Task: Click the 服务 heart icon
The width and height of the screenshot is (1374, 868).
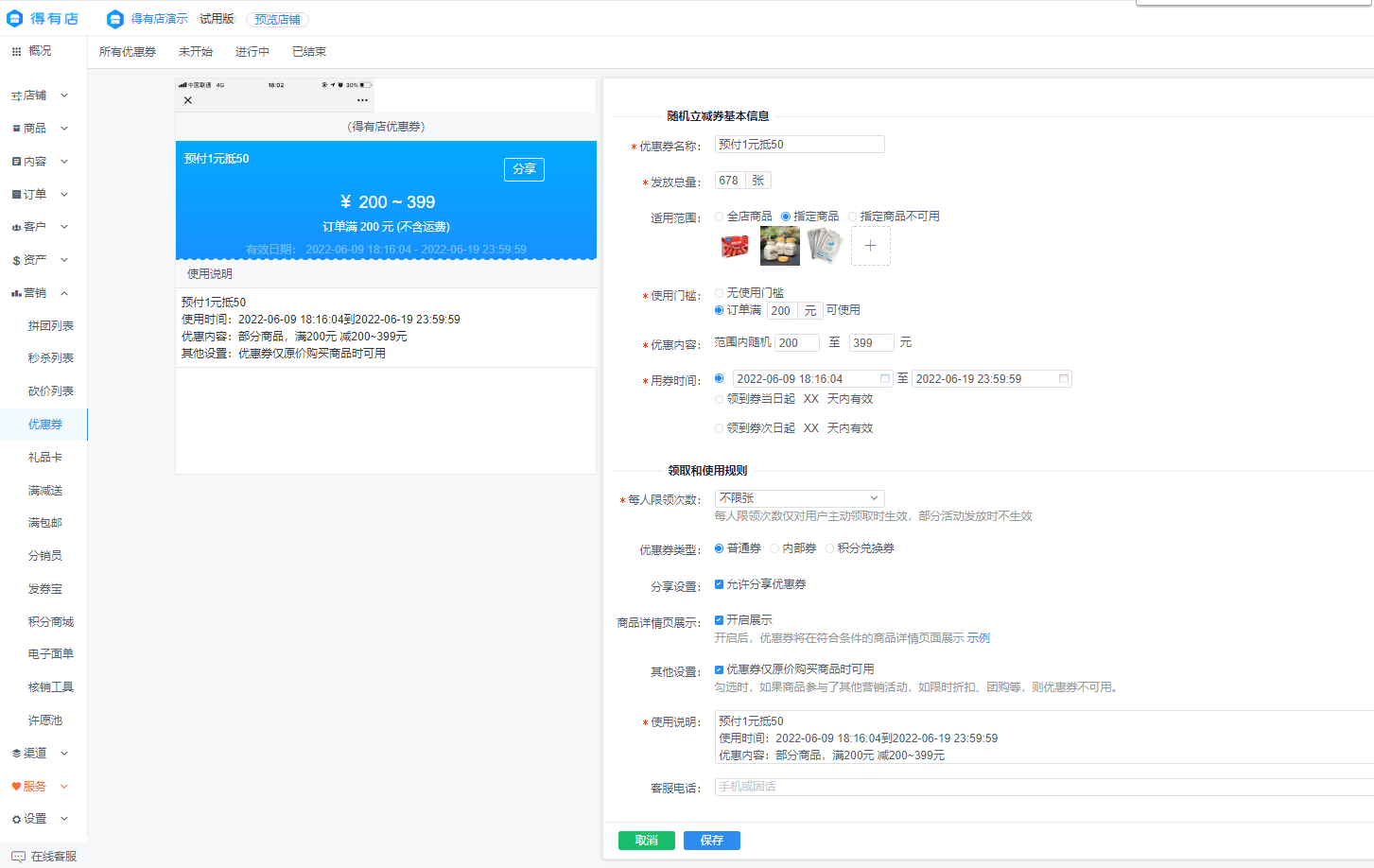Action: pyautogui.click(x=16, y=787)
